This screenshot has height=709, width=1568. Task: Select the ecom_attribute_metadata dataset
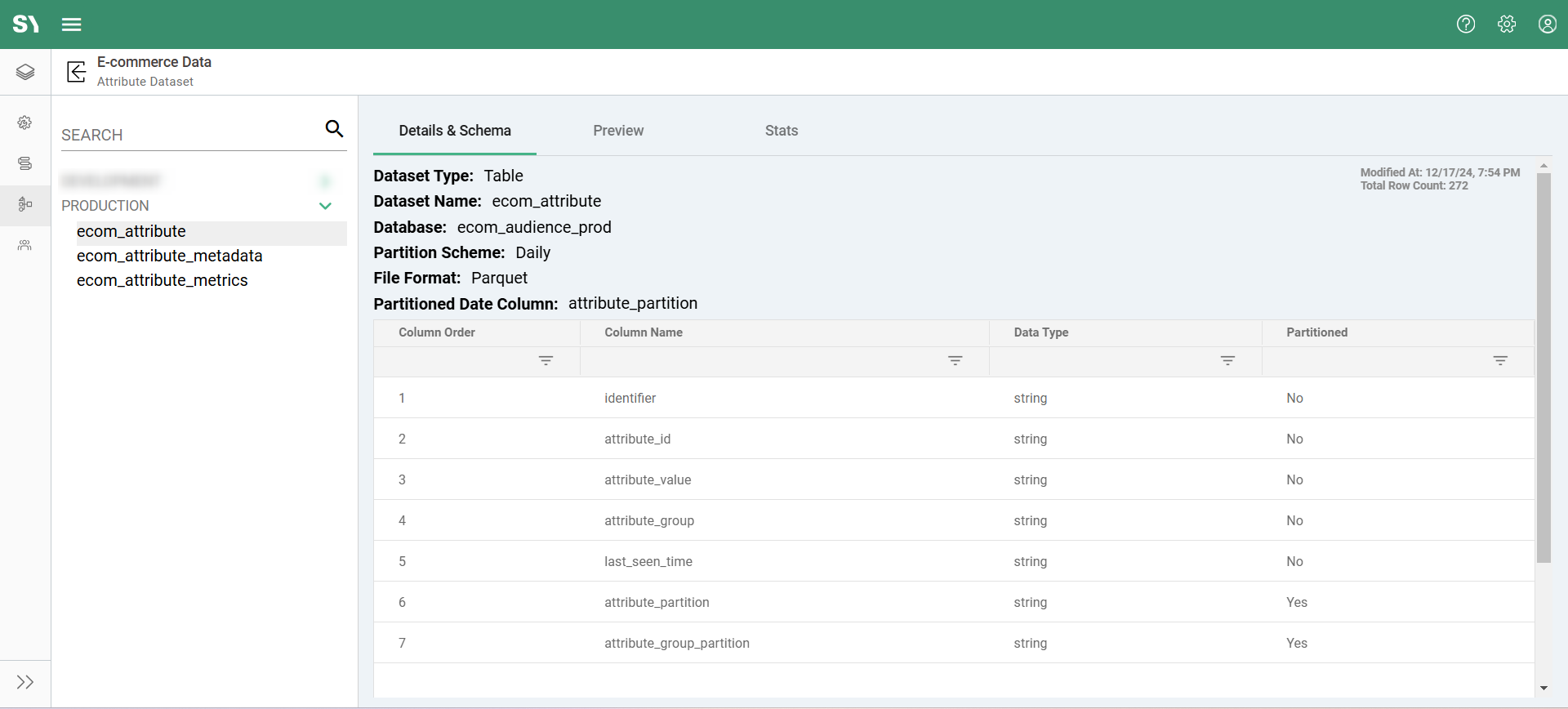click(170, 256)
